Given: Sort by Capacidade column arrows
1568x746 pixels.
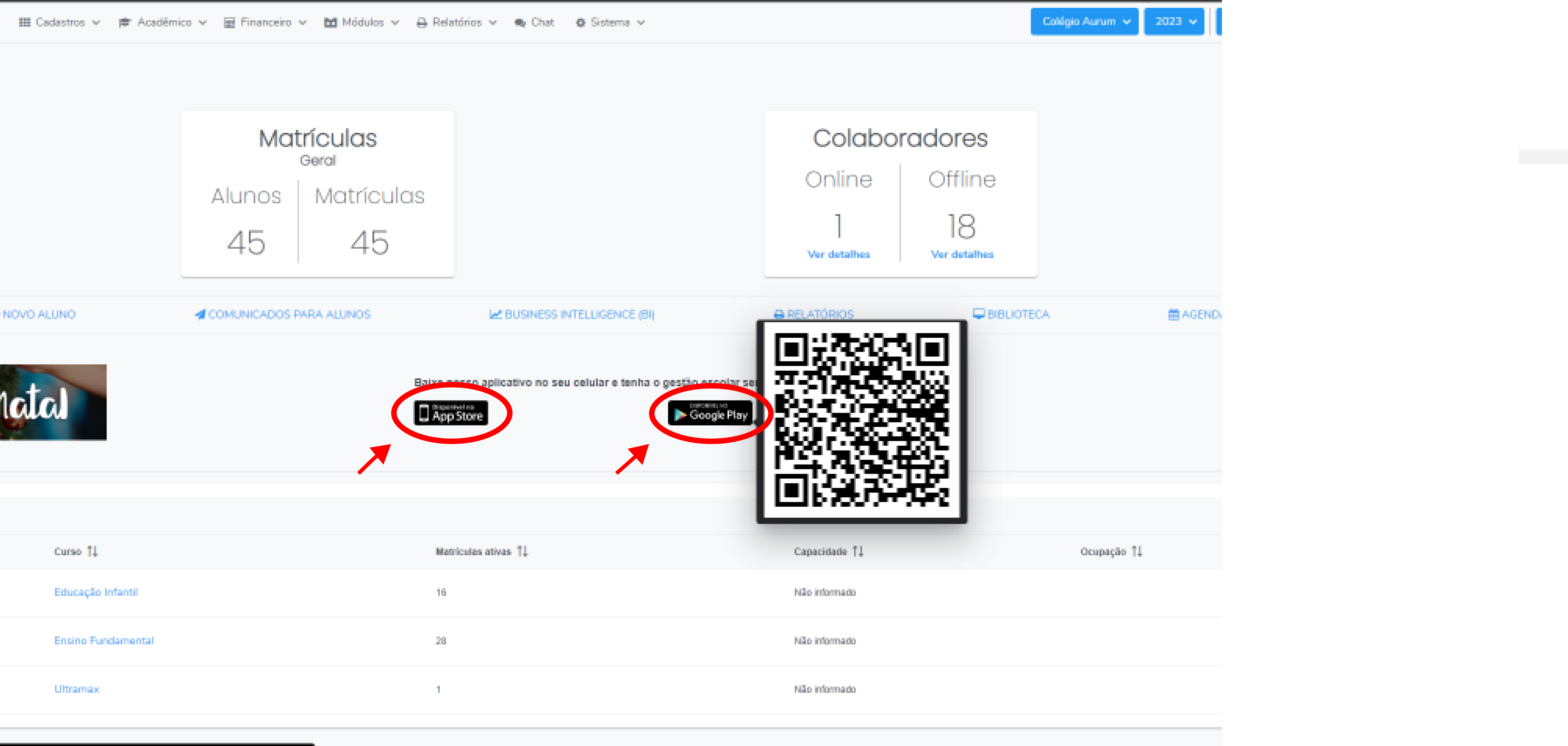Looking at the screenshot, I should click(x=858, y=551).
